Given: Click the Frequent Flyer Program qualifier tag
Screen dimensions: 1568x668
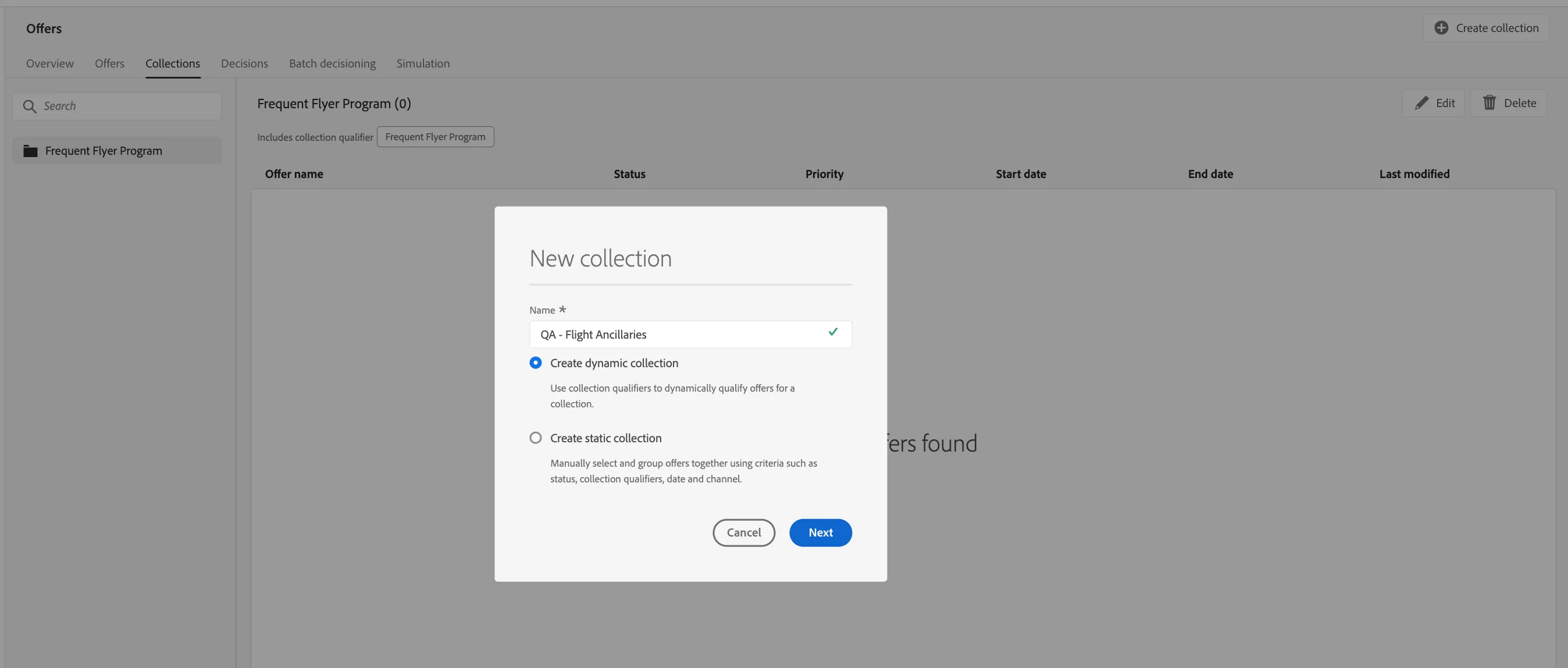Looking at the screenshot, I should click(x=435, y=137).
